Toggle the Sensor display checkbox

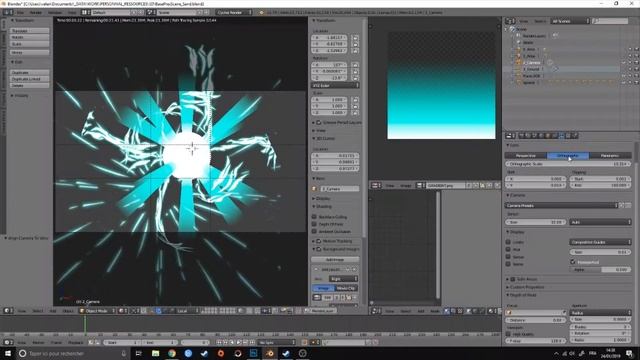pyautogui.click(x=509, y=257)
